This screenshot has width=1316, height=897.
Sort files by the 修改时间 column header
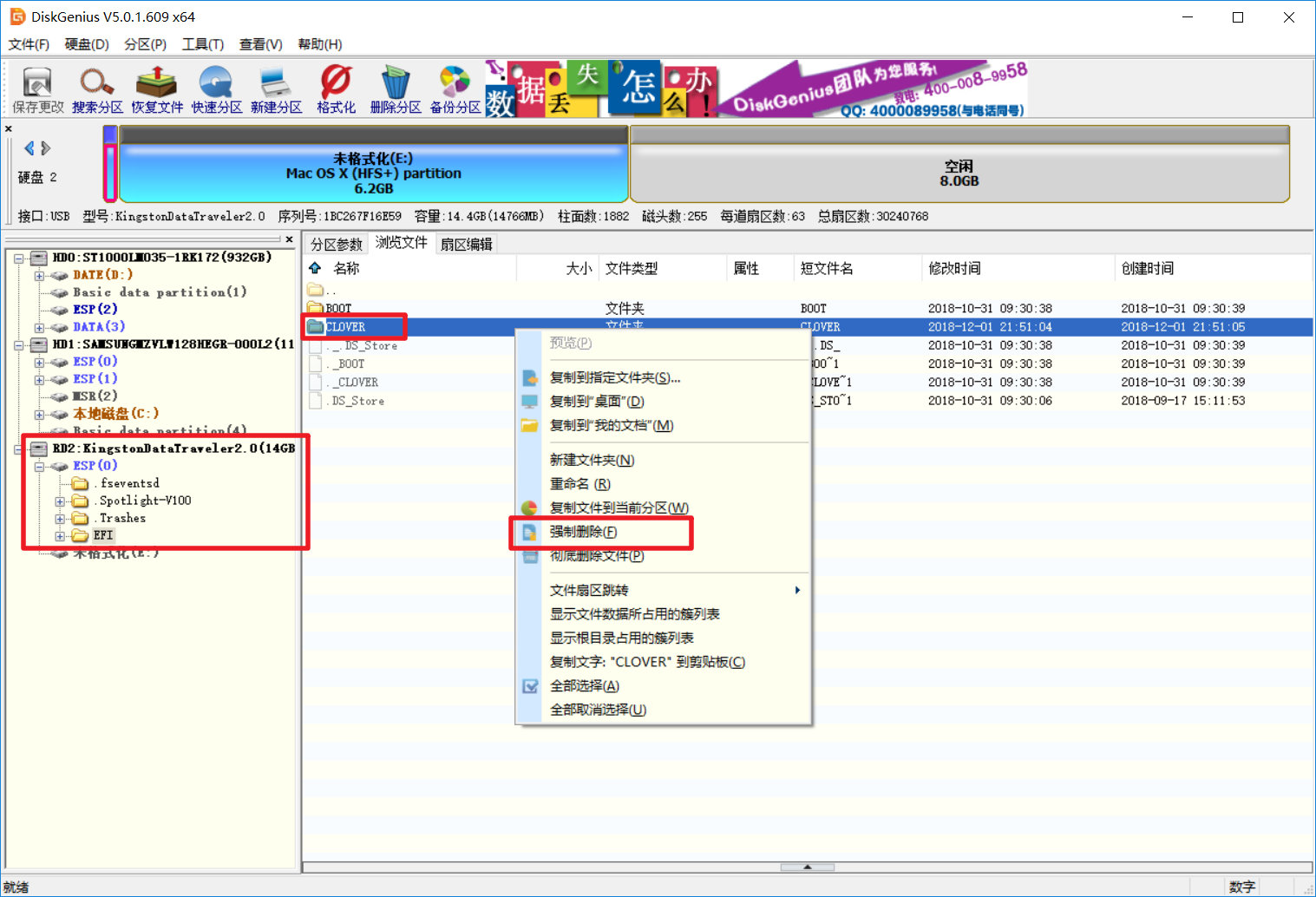tap(954, 269)
